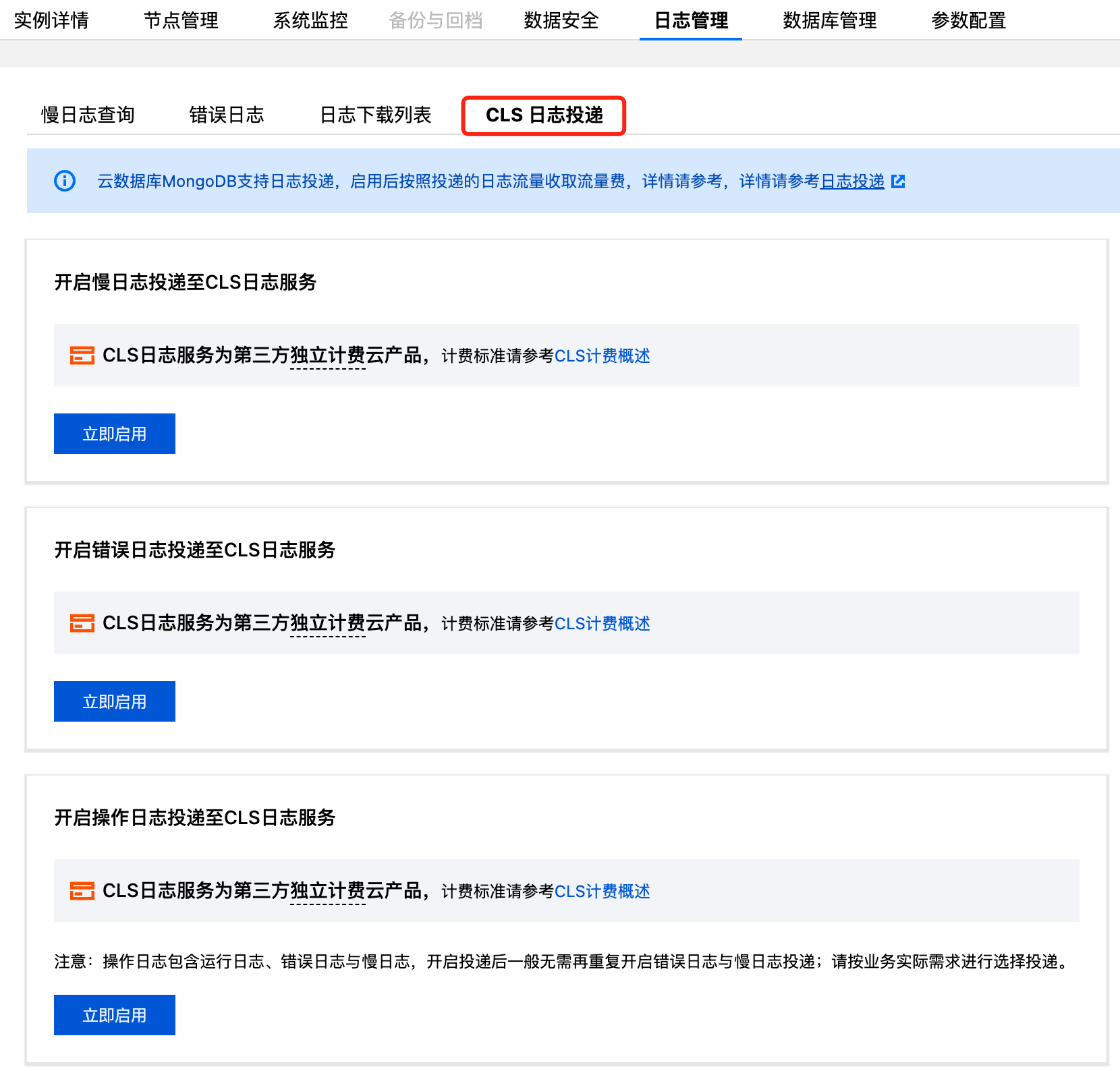1120x1071 pixels.
Task: Select the CLS 日志投递 sub-tab
Action: point(544,115)
